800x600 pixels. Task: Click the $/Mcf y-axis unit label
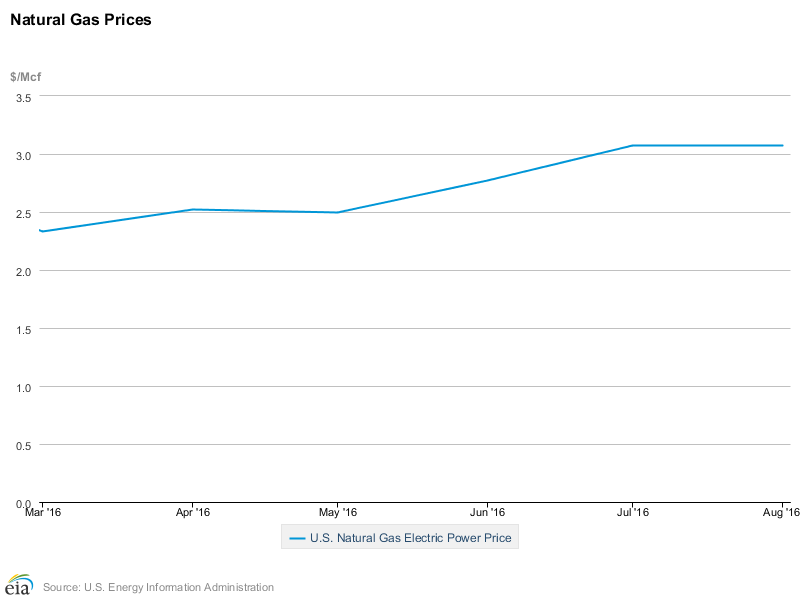[25, 77]
